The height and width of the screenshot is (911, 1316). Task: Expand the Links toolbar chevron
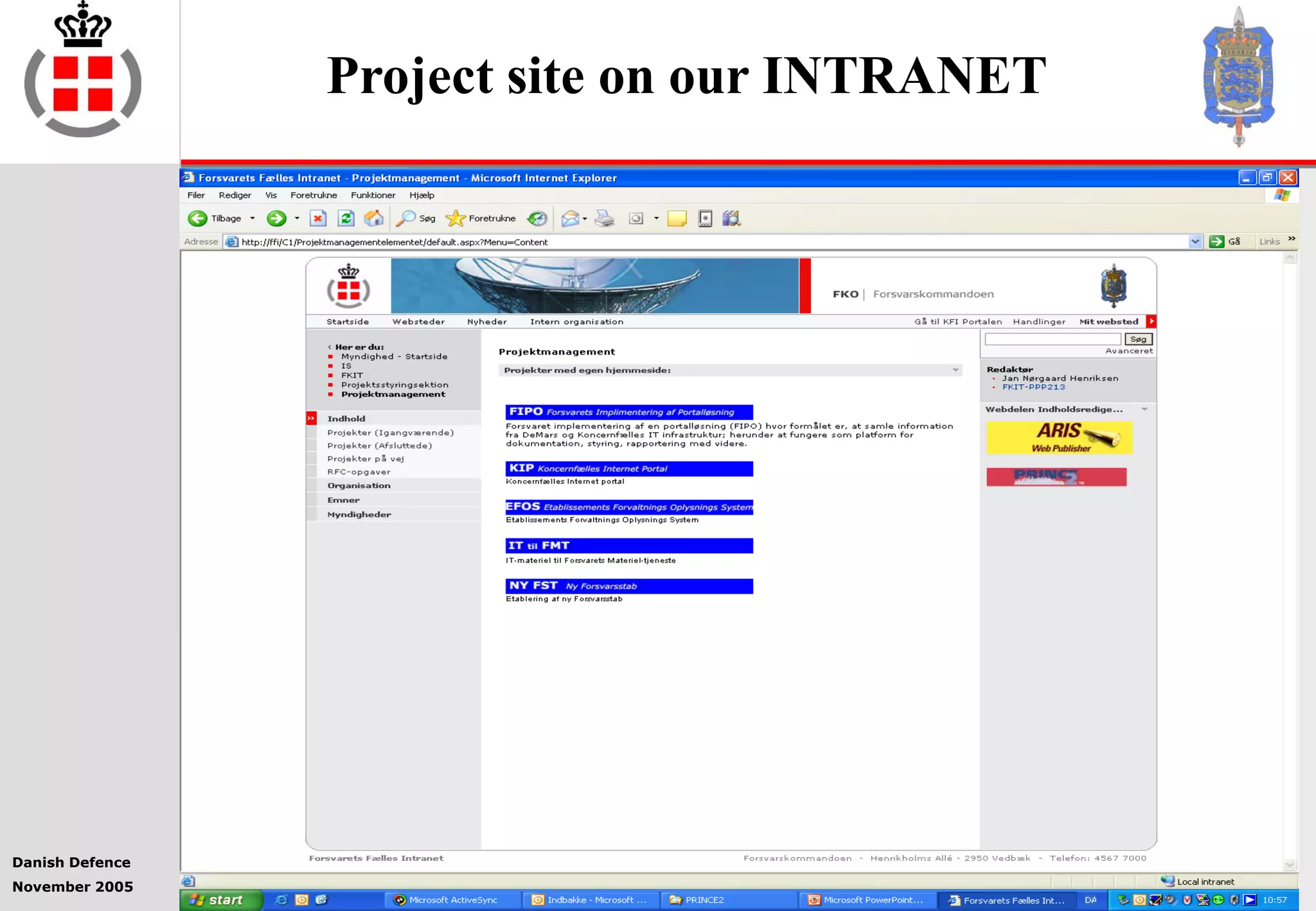1292,239
